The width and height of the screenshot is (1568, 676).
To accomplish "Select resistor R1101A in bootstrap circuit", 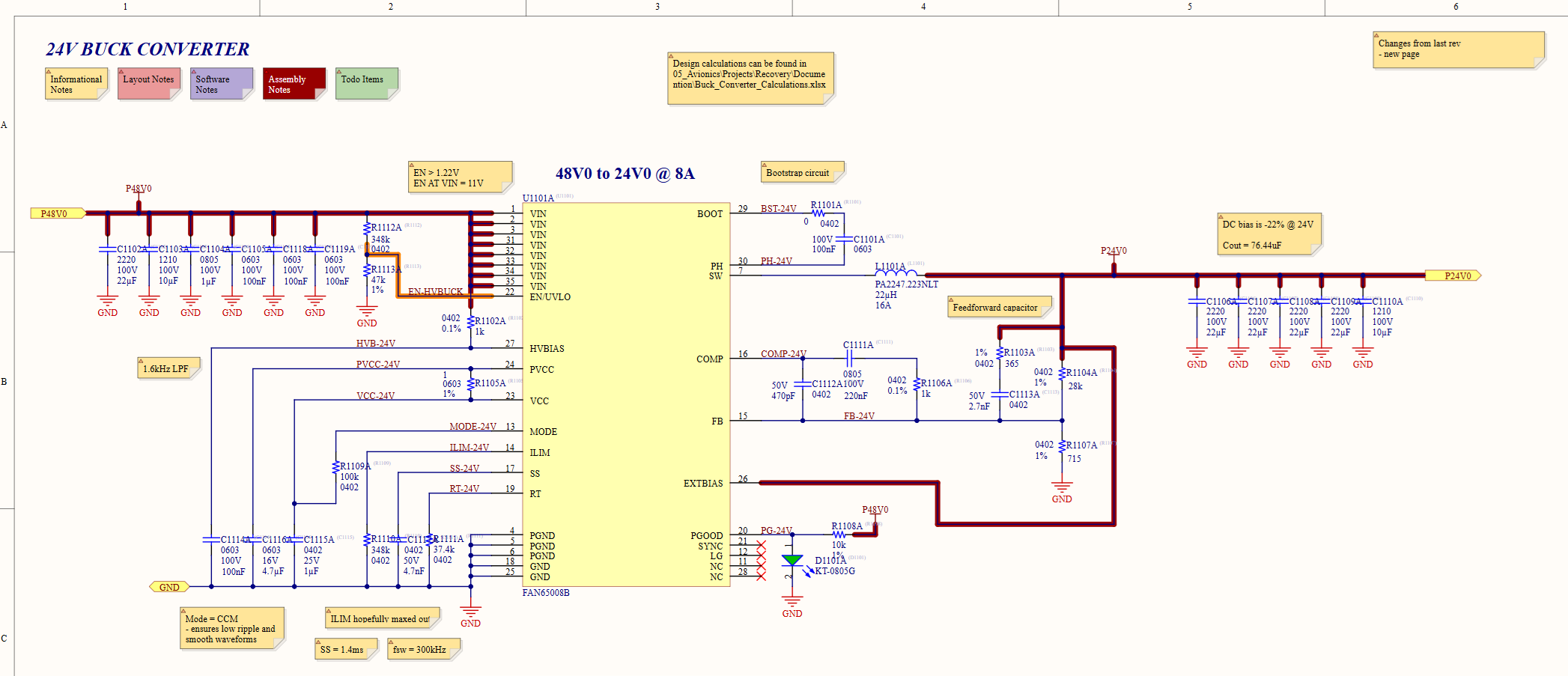I will 819,213.
